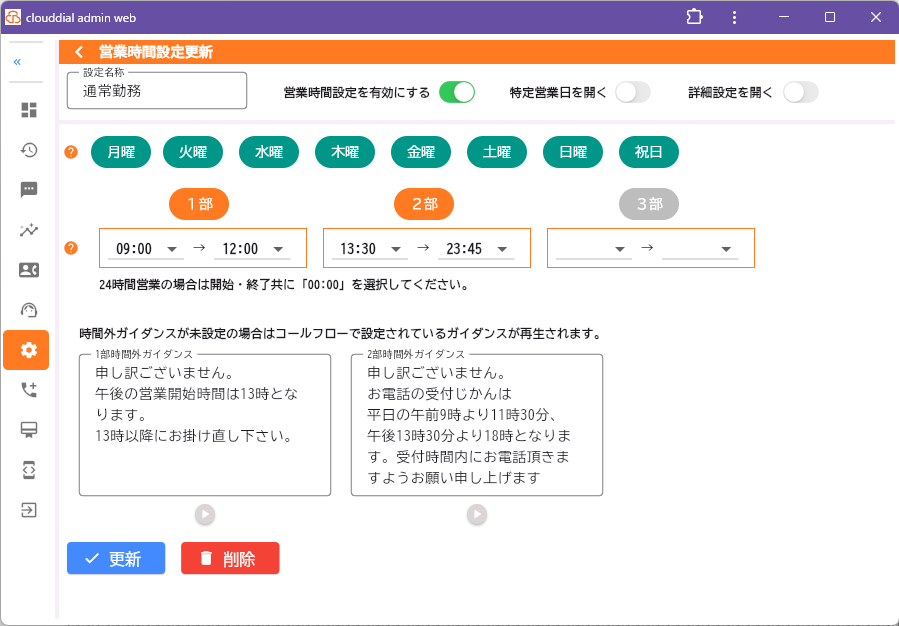Click the 更新 update button

click(115, 558)
